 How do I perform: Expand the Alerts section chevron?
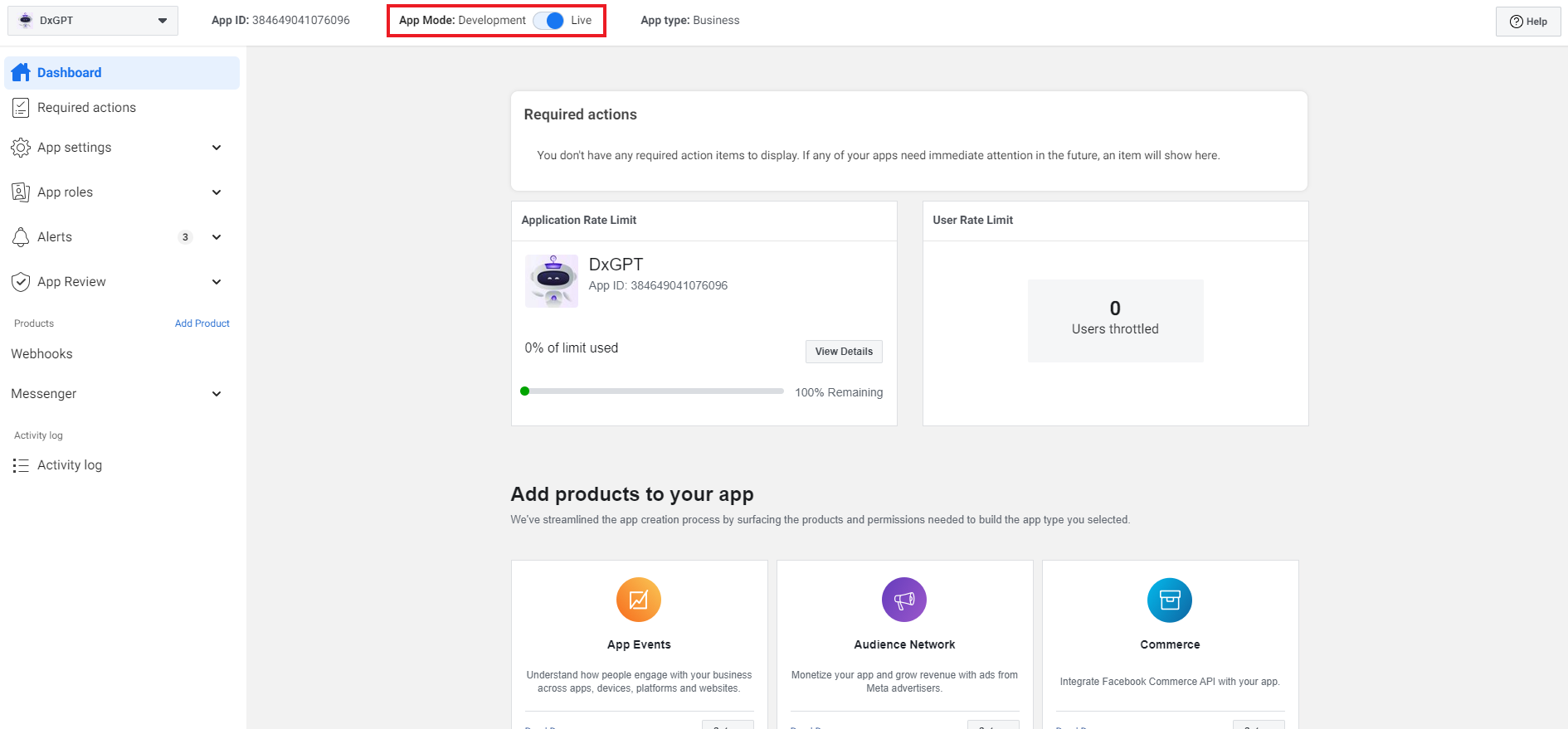pos(217,237)
